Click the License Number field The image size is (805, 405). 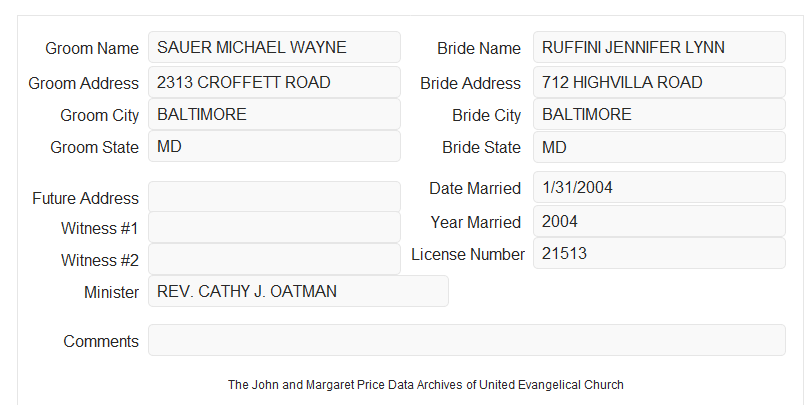click(x=659, y=253)
